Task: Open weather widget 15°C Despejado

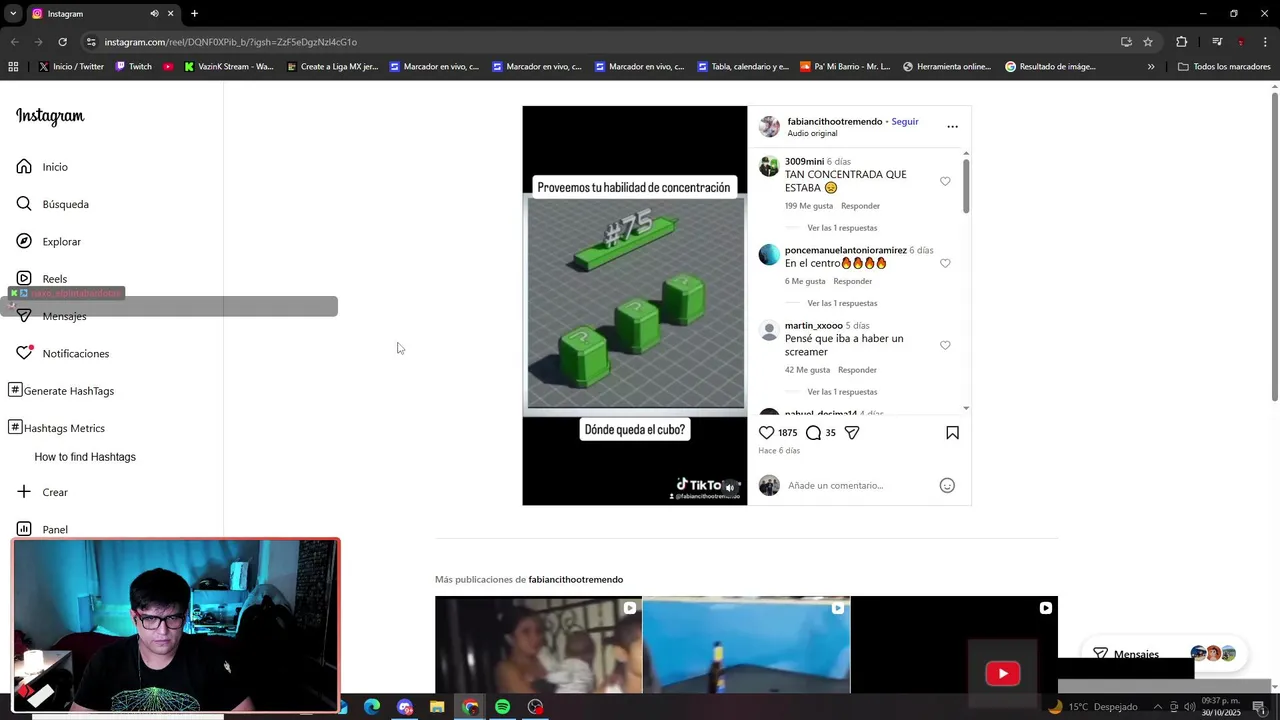Action: tap(1092, 707)
